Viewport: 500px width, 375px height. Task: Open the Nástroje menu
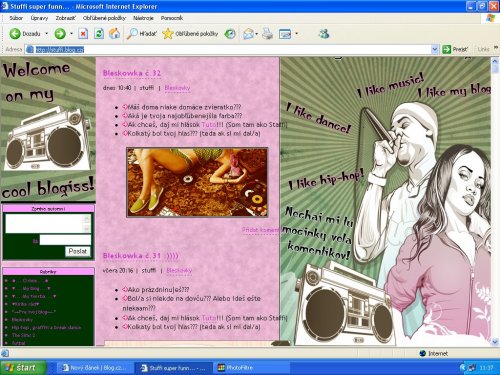pyautogui.click(x=143, y=18)
